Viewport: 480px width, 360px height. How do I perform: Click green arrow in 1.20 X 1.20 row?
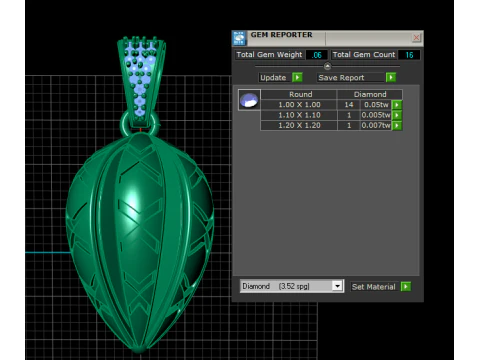click(x=397, y=125)
